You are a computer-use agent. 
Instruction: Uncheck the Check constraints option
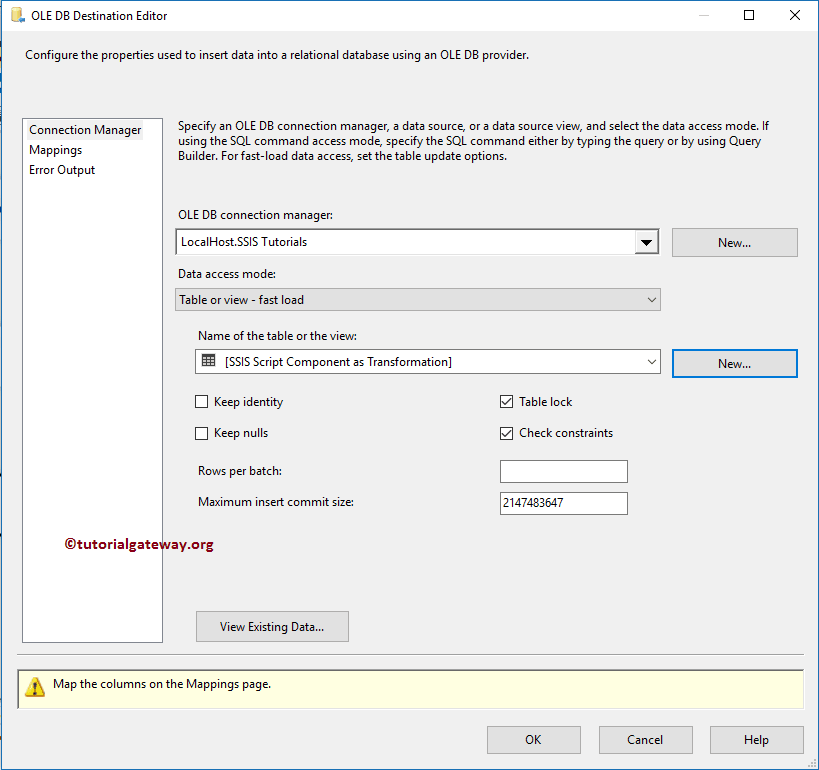tap(506, 433)
